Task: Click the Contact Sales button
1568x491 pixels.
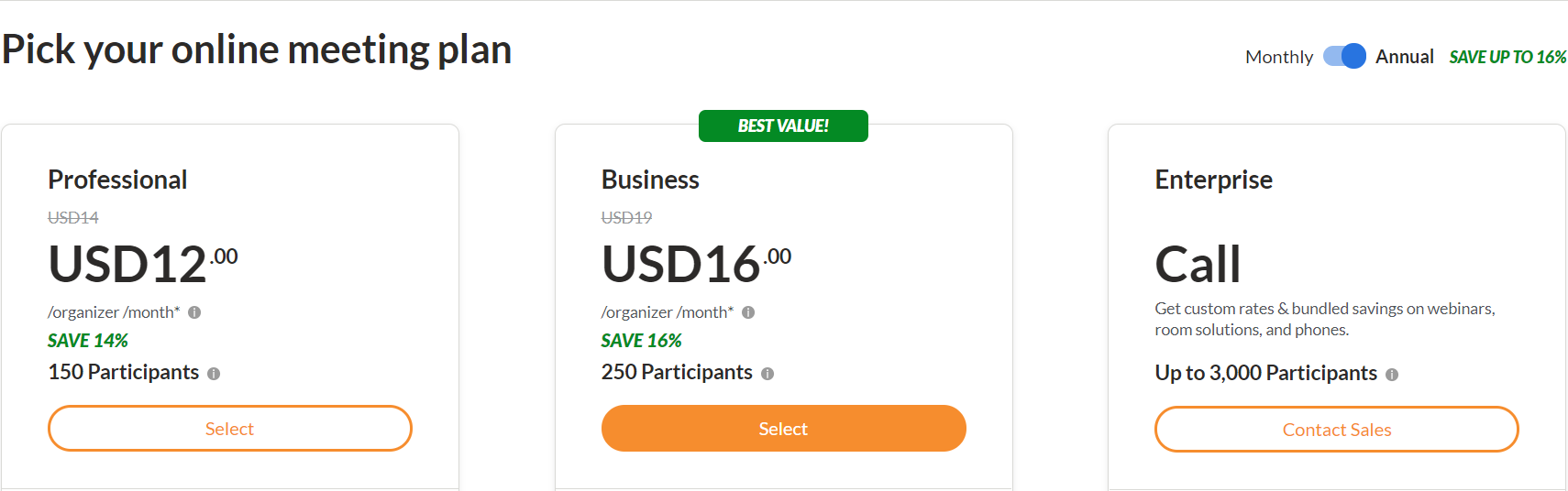Action: tap(1336, 430)
